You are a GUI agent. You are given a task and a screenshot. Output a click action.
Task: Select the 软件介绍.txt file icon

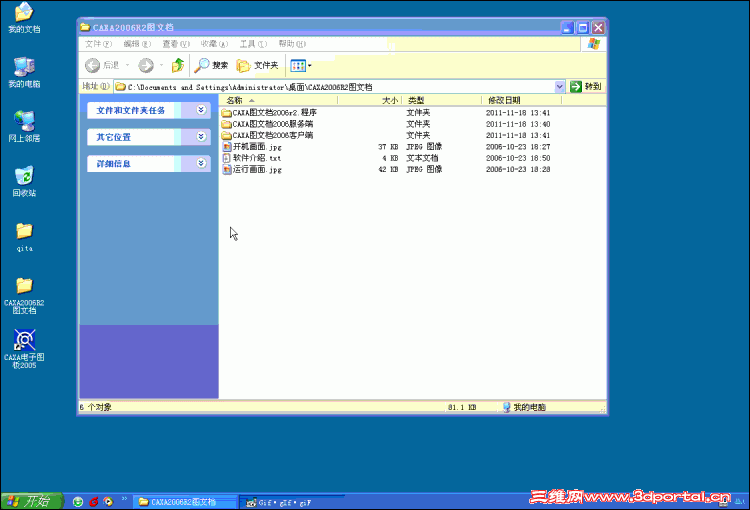[x=227, y=158]
